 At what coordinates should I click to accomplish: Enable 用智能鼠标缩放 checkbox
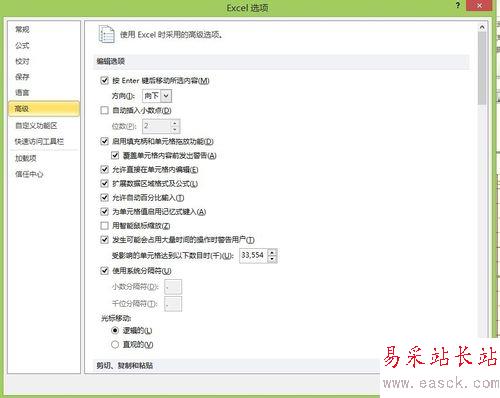tap(104, 226)
